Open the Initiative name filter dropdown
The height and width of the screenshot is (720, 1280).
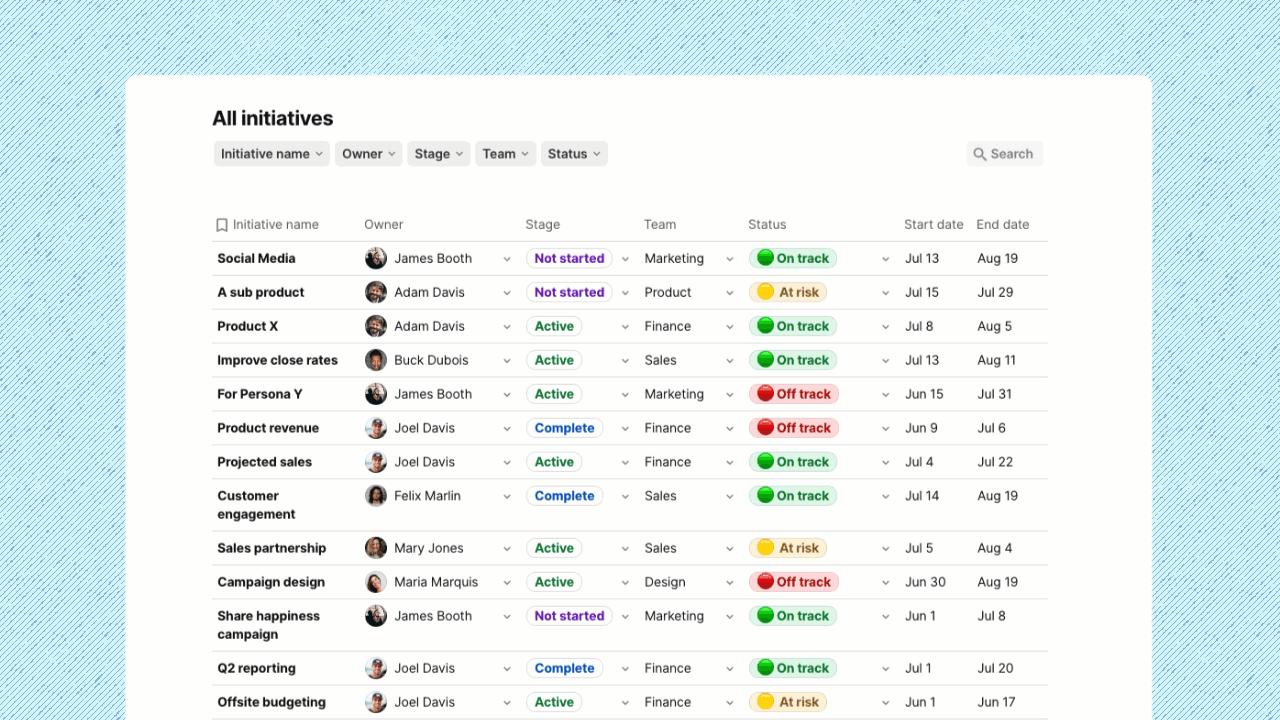271,154
